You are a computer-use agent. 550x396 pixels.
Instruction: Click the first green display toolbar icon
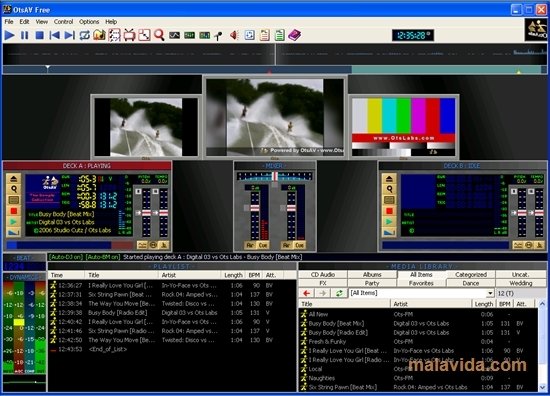(x=189, y=35)
